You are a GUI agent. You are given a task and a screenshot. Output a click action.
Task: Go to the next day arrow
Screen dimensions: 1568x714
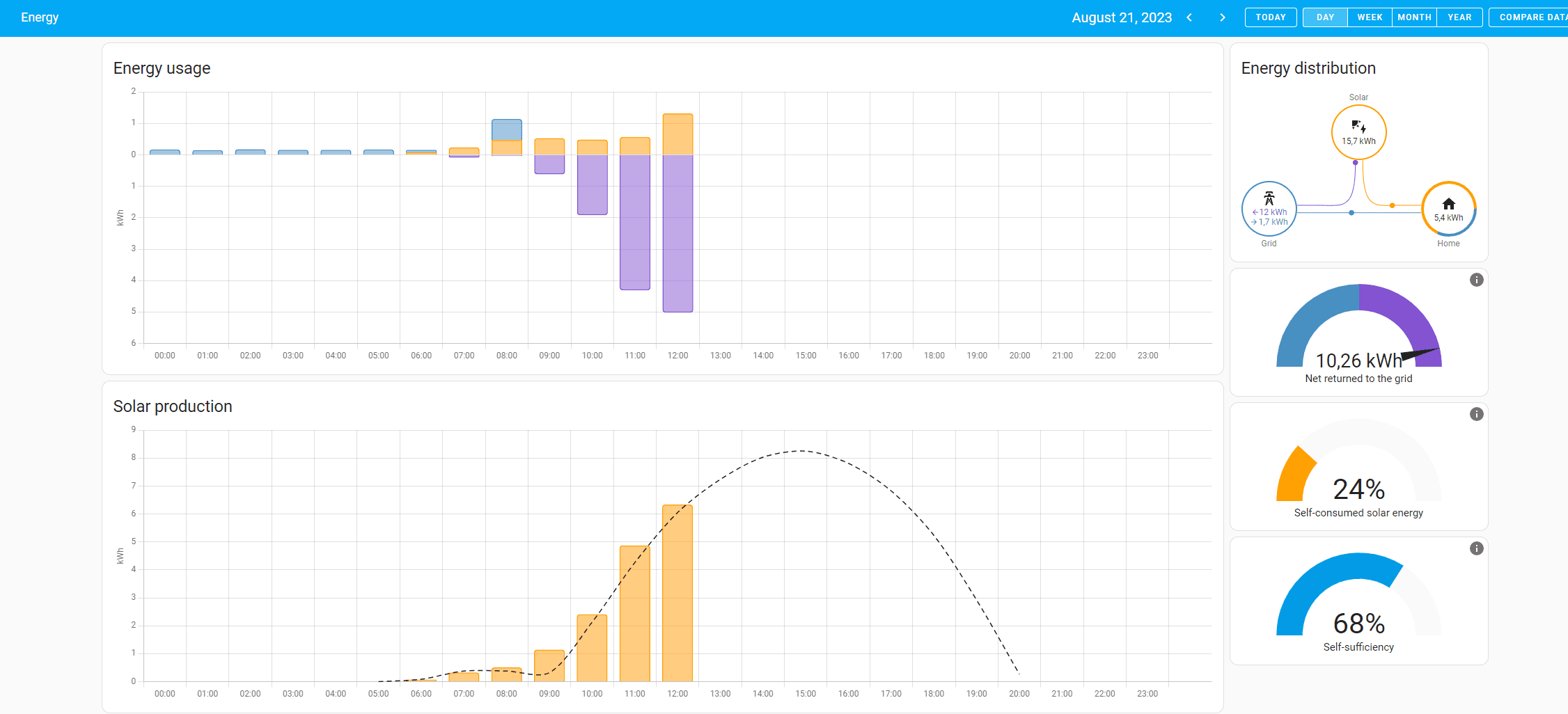(x=1223, y=17)
